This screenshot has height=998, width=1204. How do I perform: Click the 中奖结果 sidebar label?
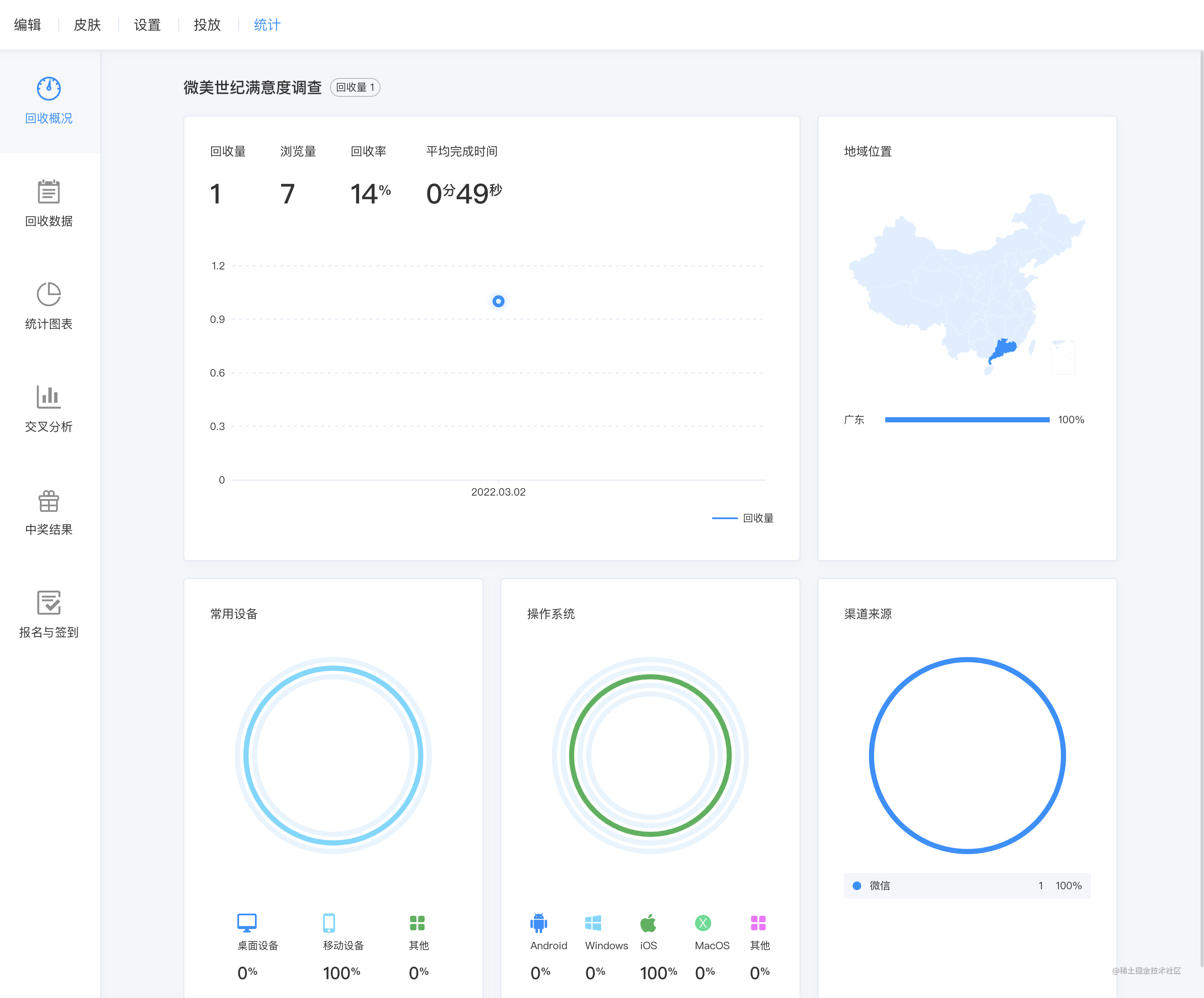(49, 529)
